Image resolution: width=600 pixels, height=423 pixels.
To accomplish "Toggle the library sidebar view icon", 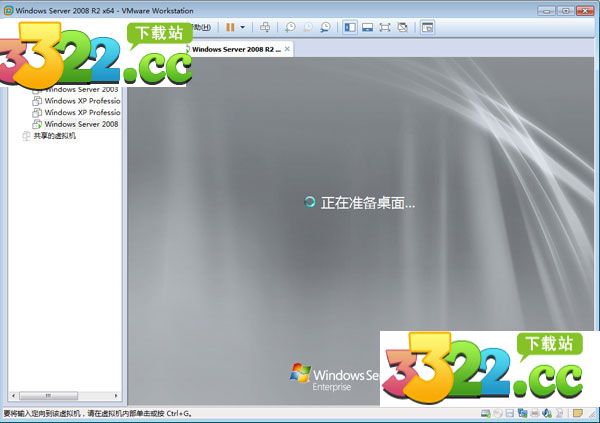I will [350, 27].
